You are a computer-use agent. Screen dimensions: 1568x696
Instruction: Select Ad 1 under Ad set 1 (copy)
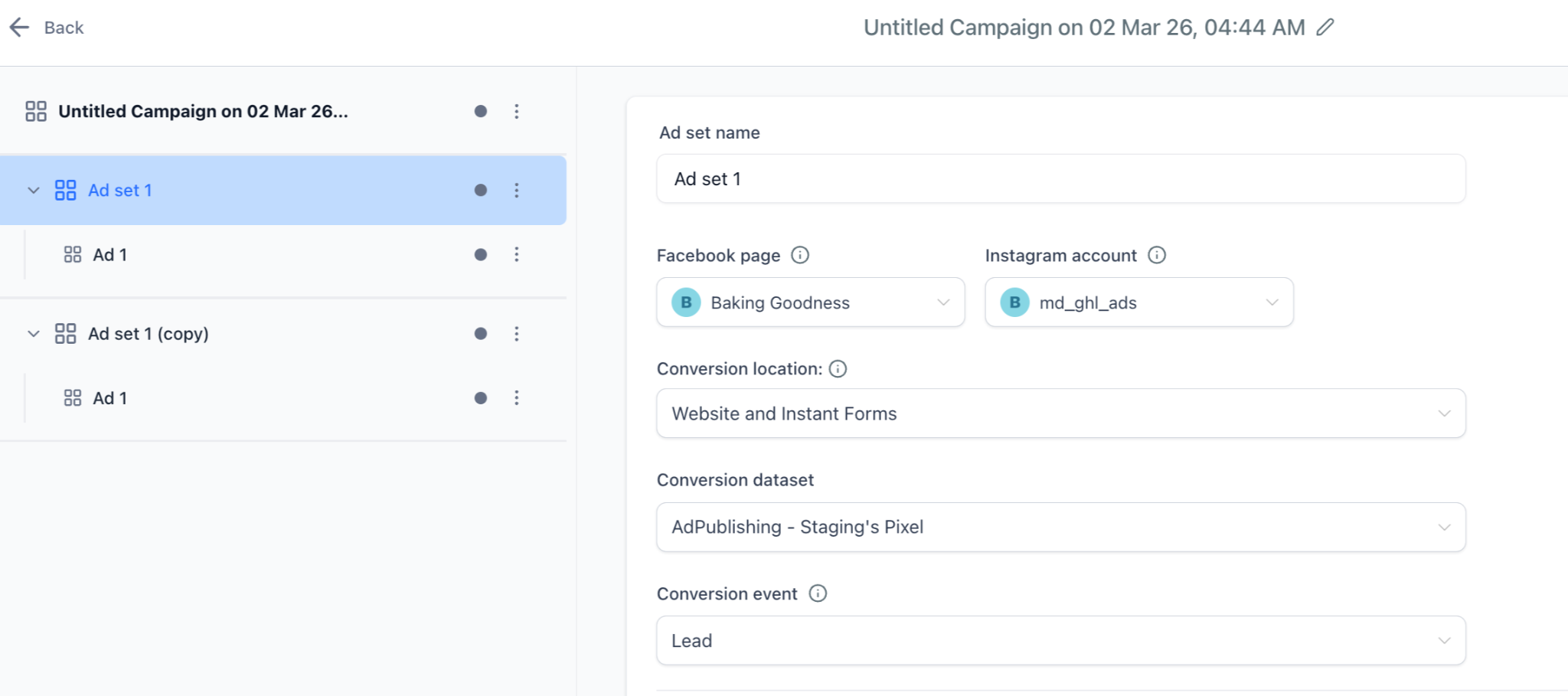click(110, 398)
